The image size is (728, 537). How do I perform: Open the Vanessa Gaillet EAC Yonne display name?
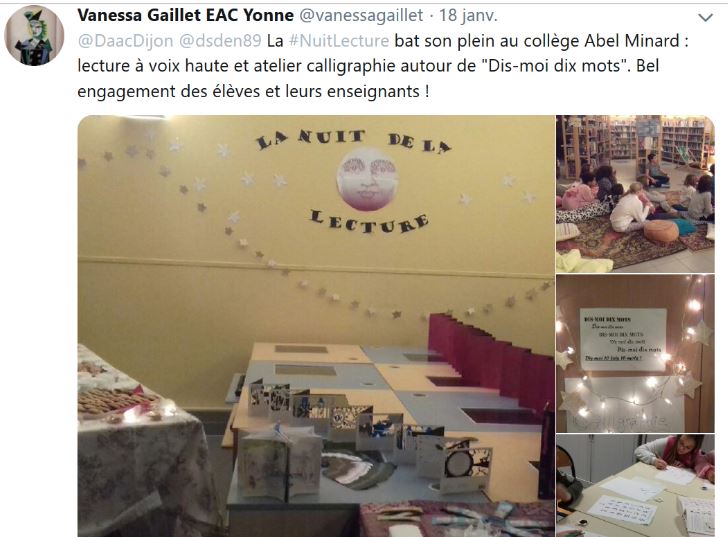coord(185,15)
